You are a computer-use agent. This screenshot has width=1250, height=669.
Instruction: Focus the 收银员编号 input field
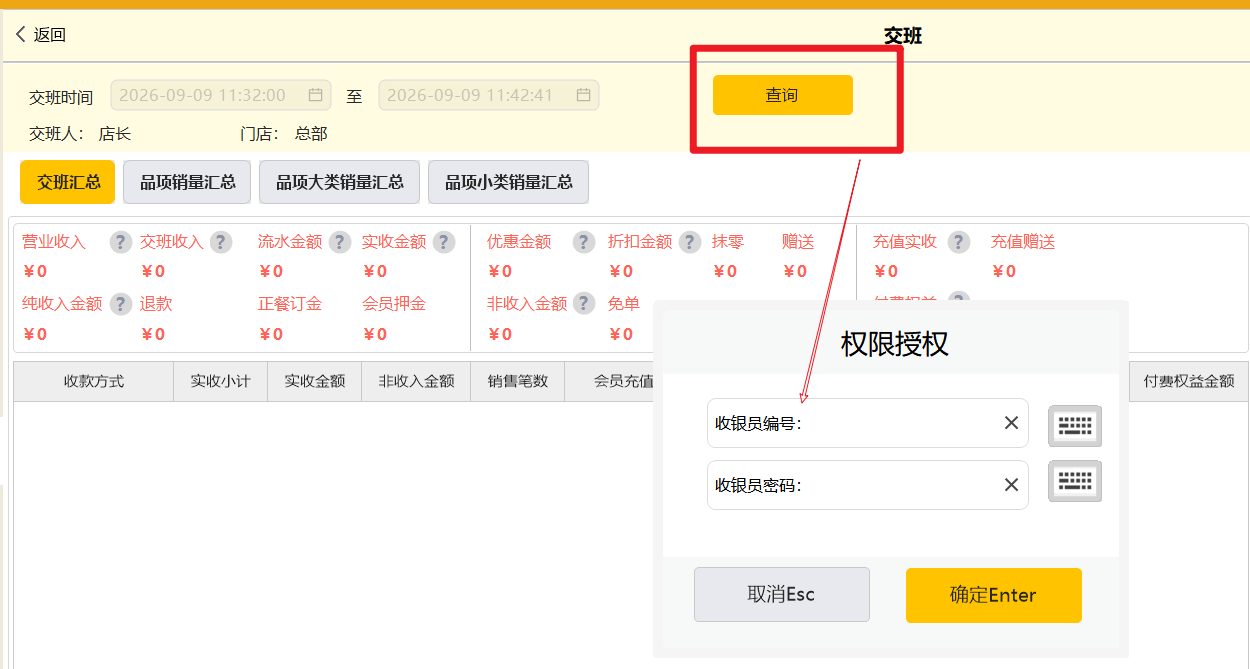[867, 423]
